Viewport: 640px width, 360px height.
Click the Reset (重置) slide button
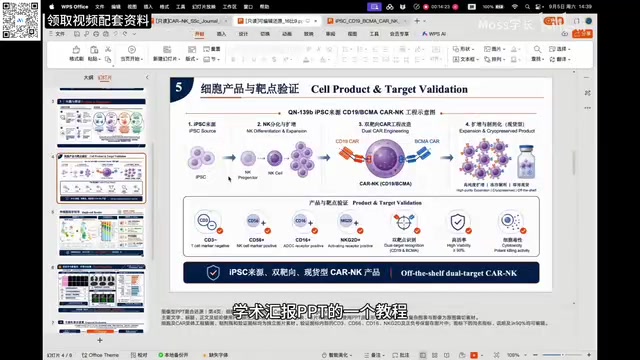click(212, 49)
